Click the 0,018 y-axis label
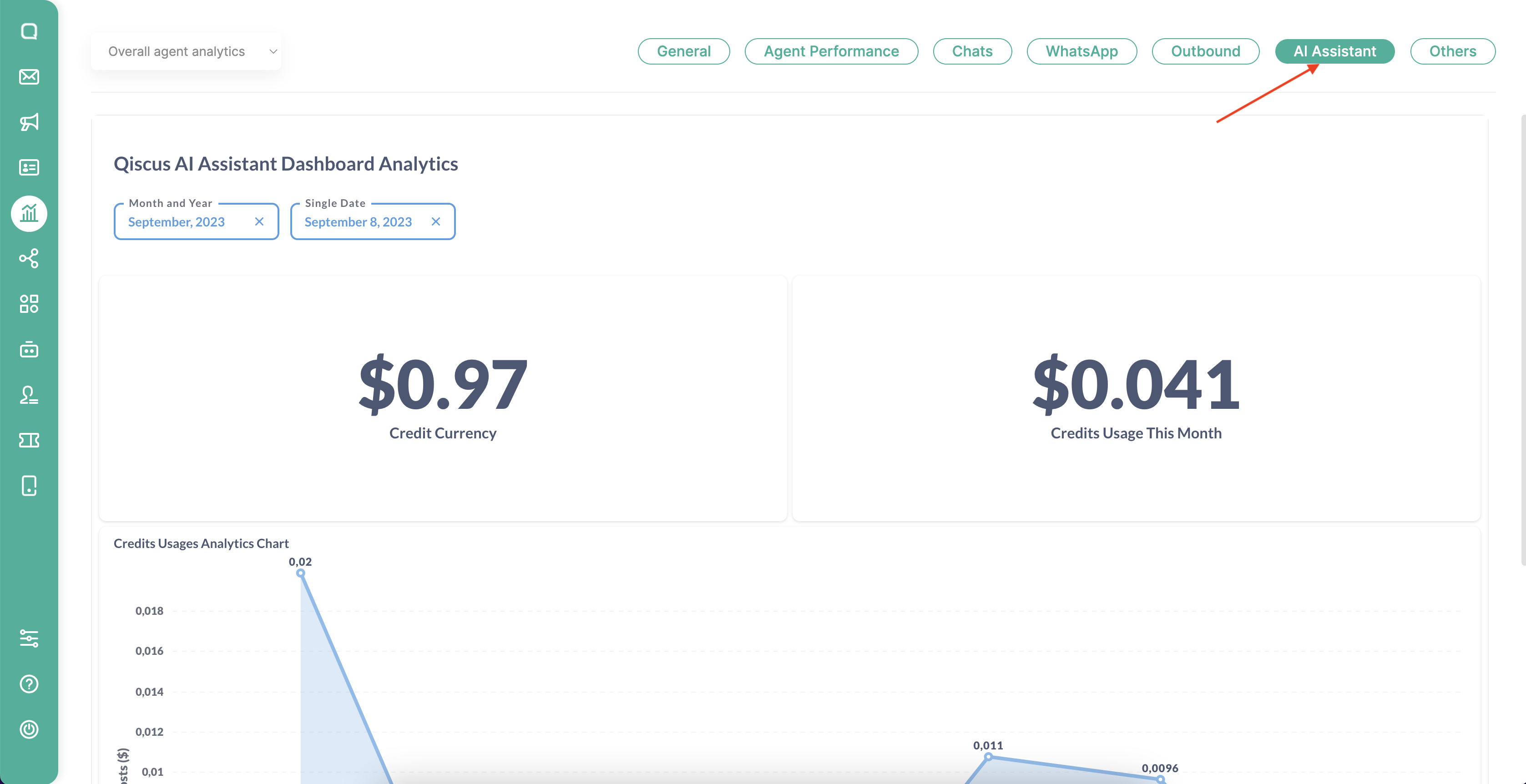 (x=149, y=611)
